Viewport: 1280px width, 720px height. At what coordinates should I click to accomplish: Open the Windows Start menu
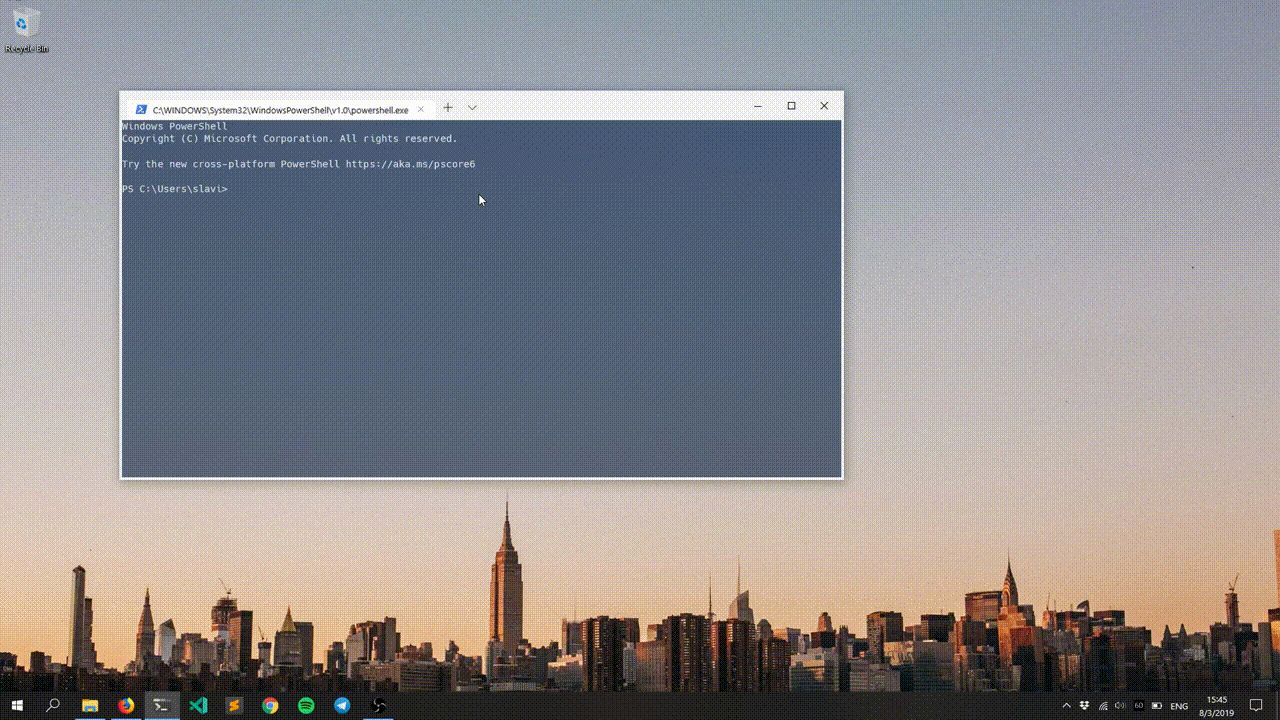17,705
